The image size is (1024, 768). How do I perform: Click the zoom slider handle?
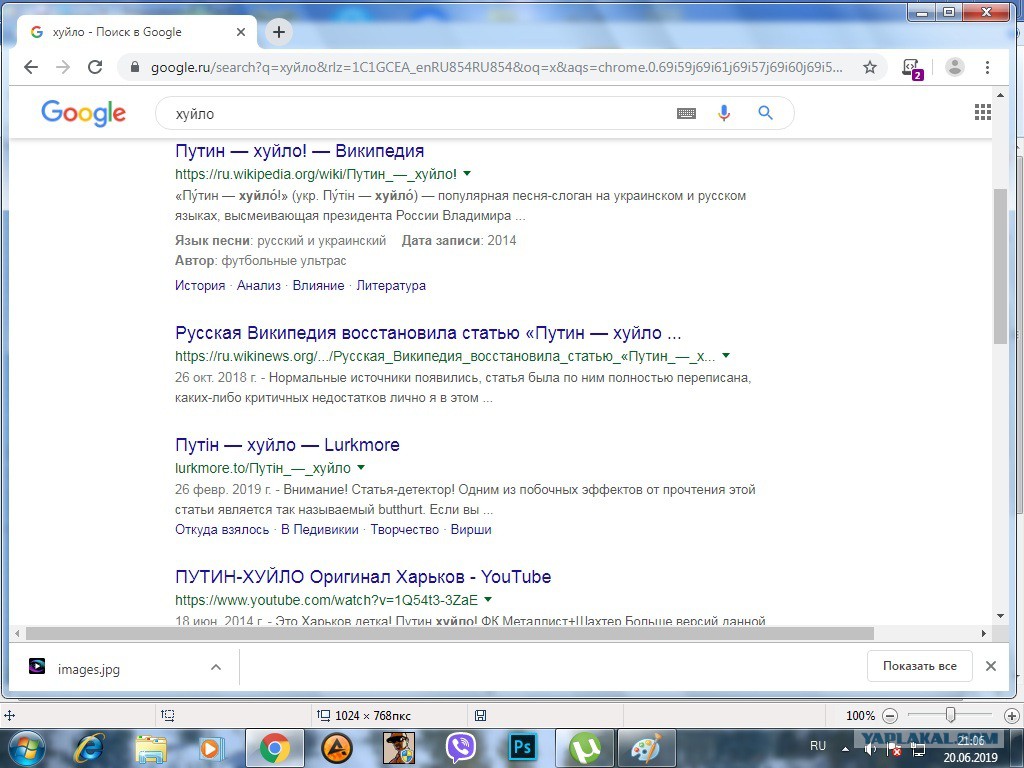pos(951,715)
